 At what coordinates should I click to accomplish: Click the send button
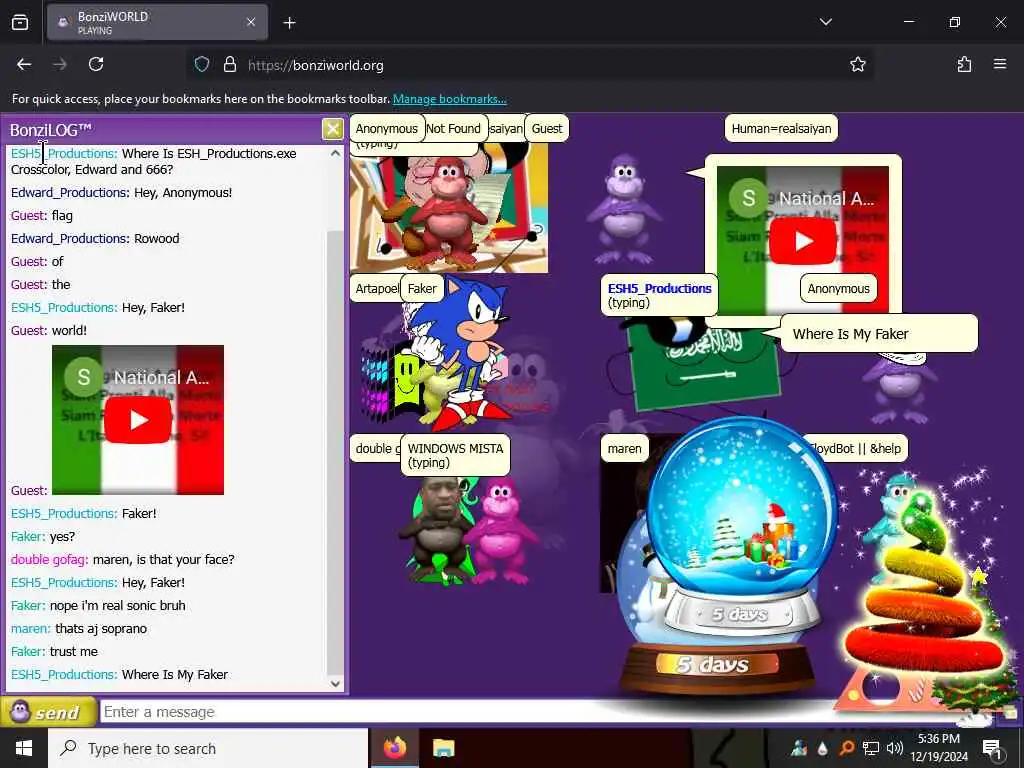[x=48, y=712]
